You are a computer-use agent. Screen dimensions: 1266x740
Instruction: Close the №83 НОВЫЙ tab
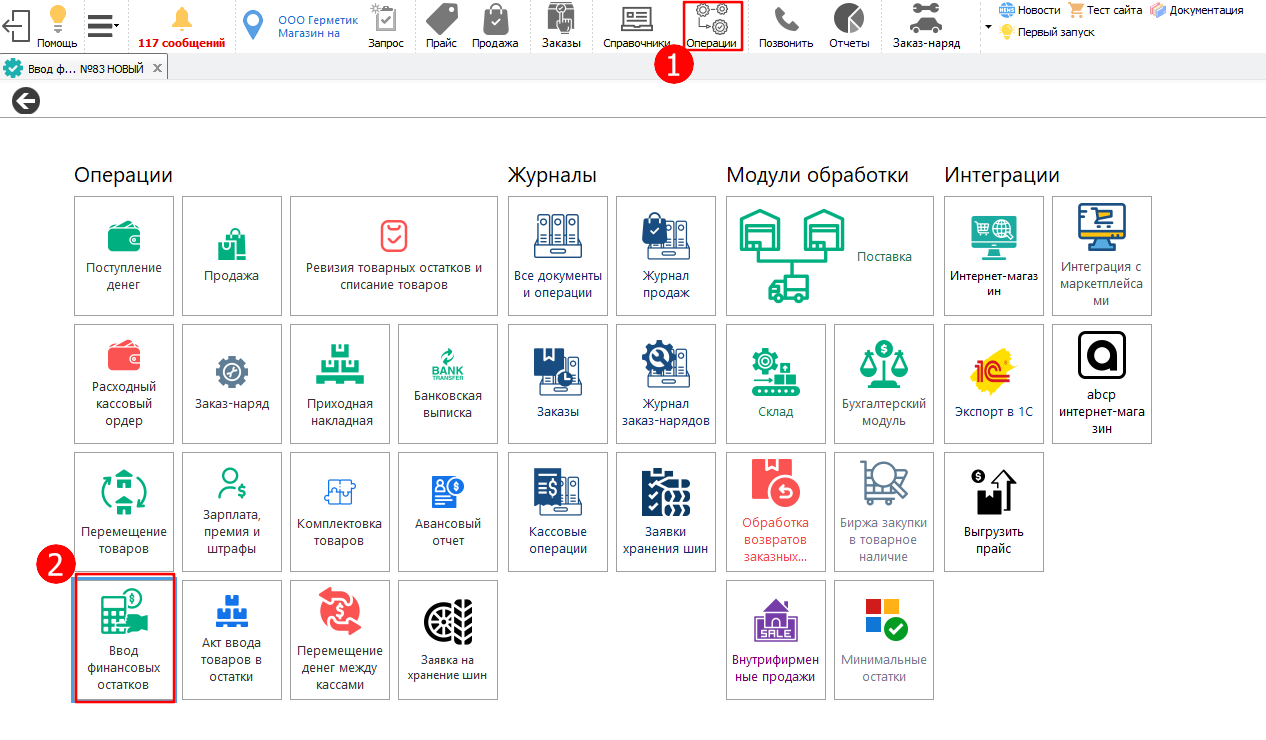point(158,68)
